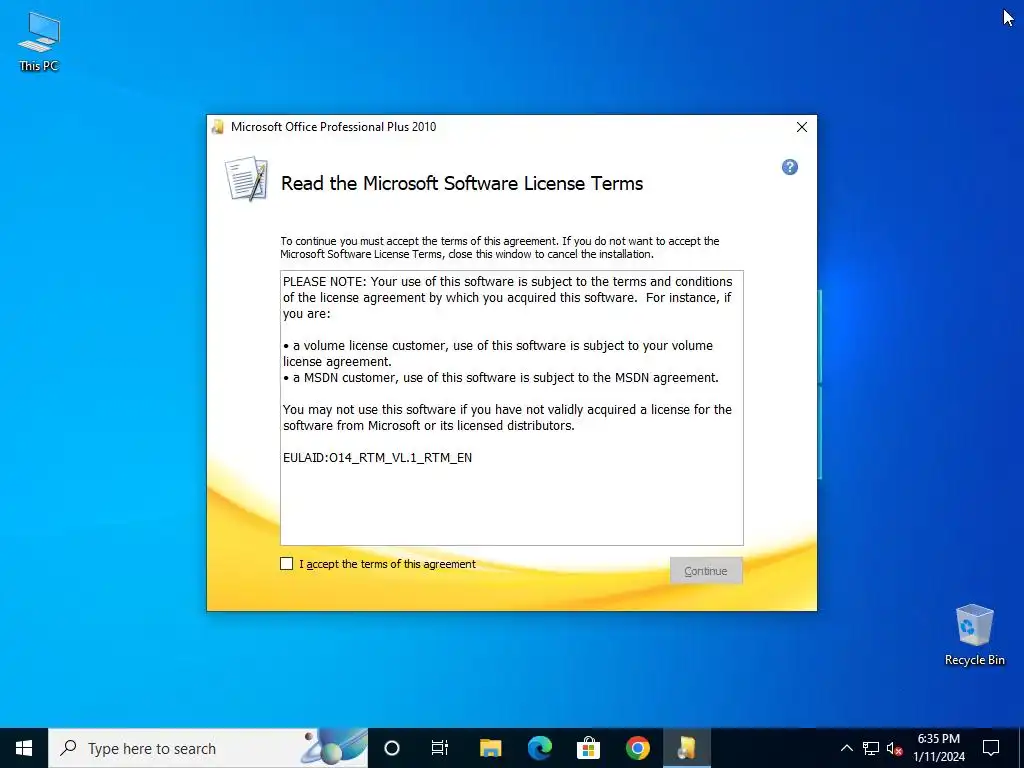This screenshot has height=768, width=1024.
Task: Click the 'Type here to search' taskbar box
Action: coord(208,748)
